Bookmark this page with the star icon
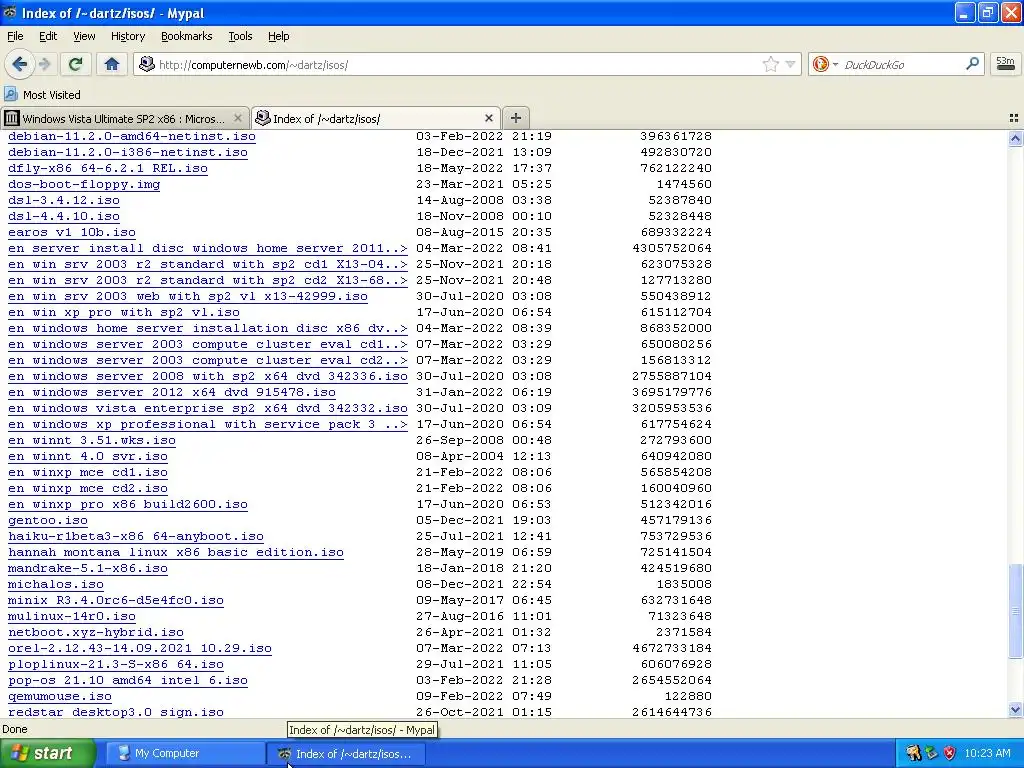This screenshot has width=1024, height=768. point(771,64)
